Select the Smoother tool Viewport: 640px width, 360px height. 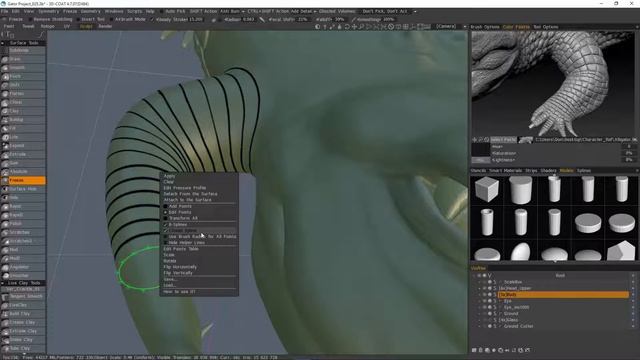[x=23, y=276]
